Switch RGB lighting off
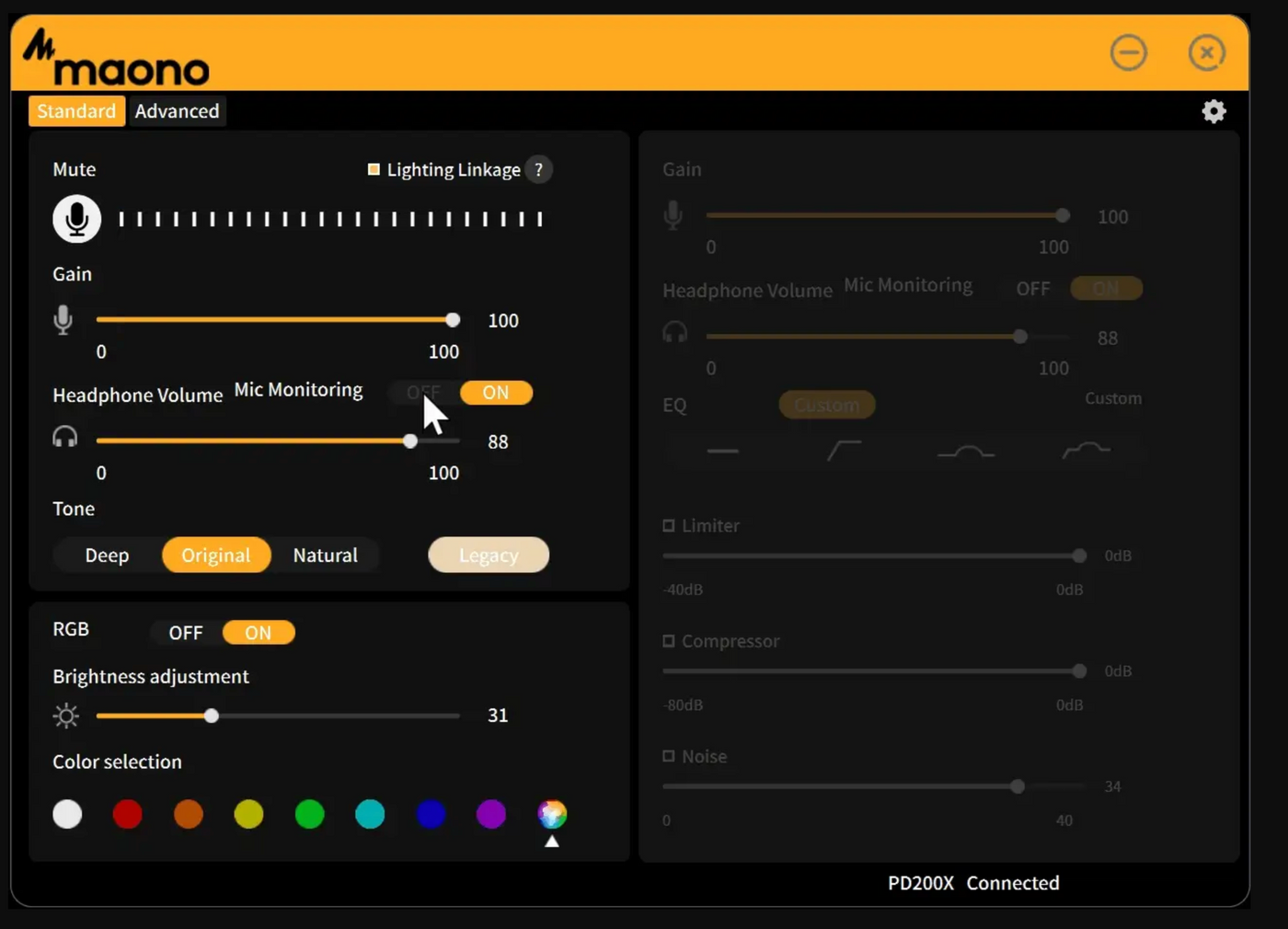The image size is (1288, 929). [186, 632]
